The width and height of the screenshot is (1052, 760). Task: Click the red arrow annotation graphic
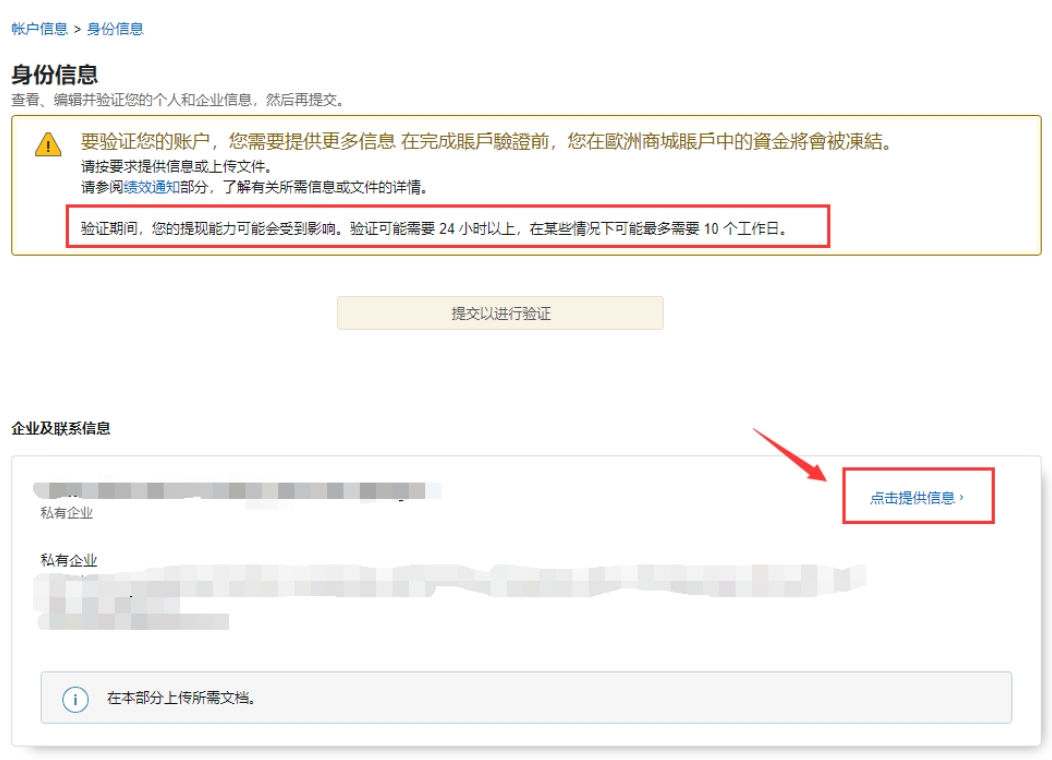click(x=790, y=455)
